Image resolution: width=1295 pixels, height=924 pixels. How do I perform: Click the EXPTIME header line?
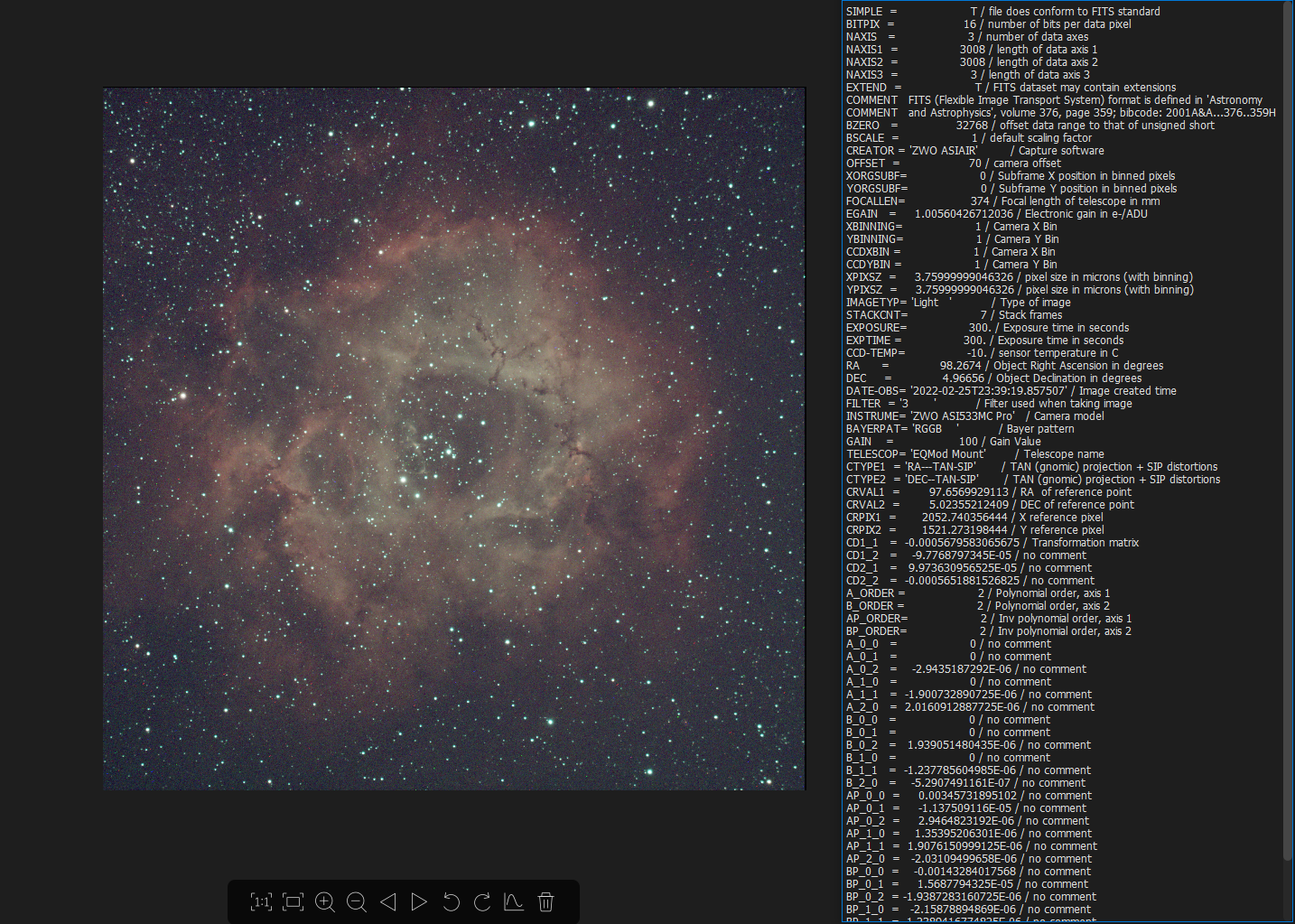coord(985,341)
